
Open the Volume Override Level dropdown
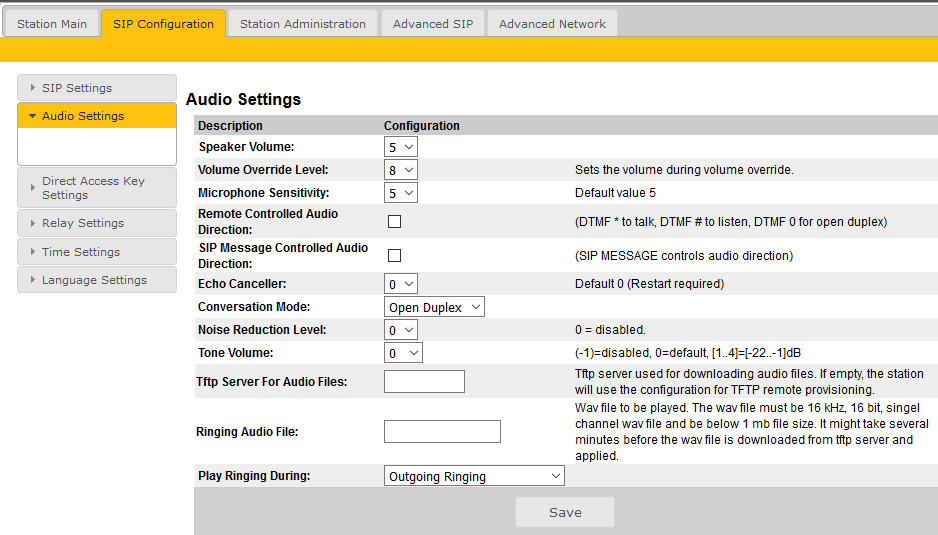pyautogui.click(x=401, y=170)
